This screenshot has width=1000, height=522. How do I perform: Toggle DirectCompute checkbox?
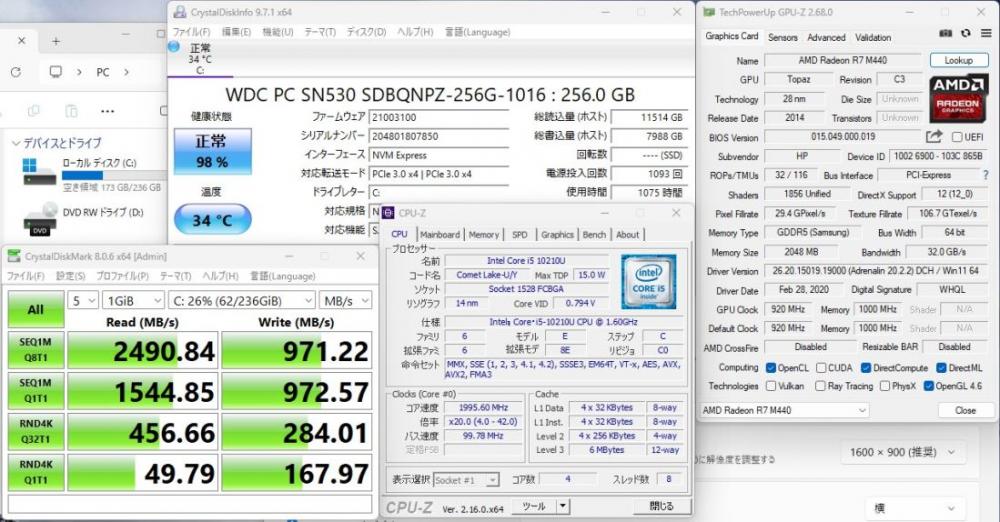tap(865, 368)
